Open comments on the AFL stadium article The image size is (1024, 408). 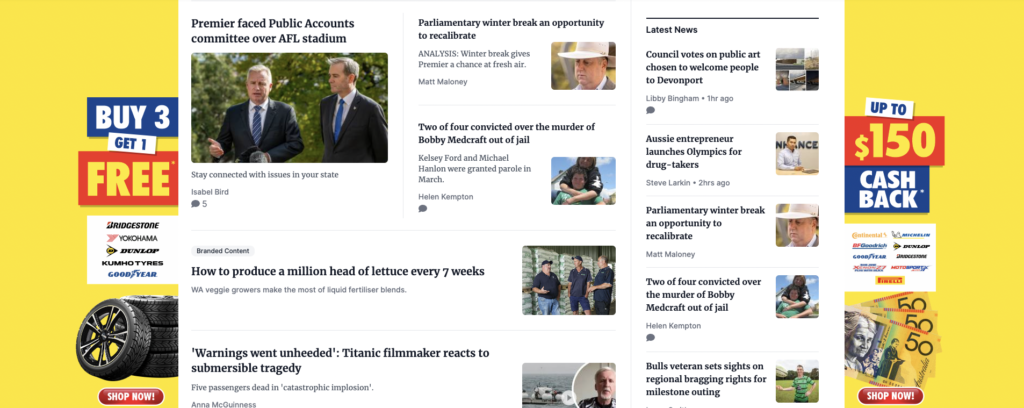coord(195,204)
